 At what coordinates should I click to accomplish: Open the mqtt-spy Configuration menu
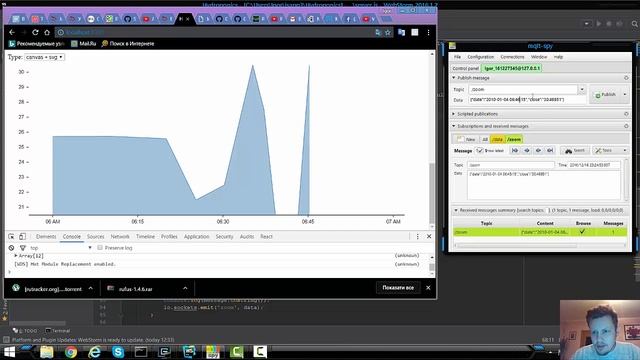coord(480,57)
